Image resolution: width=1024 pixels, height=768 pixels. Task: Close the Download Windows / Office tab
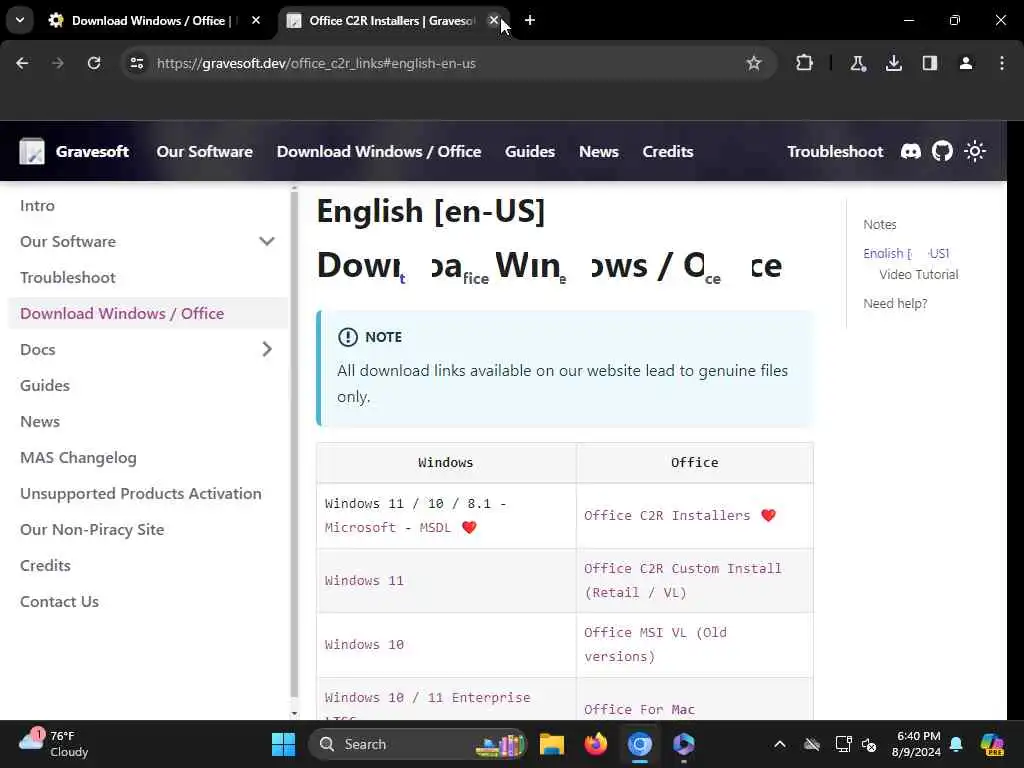coord(256,20)
